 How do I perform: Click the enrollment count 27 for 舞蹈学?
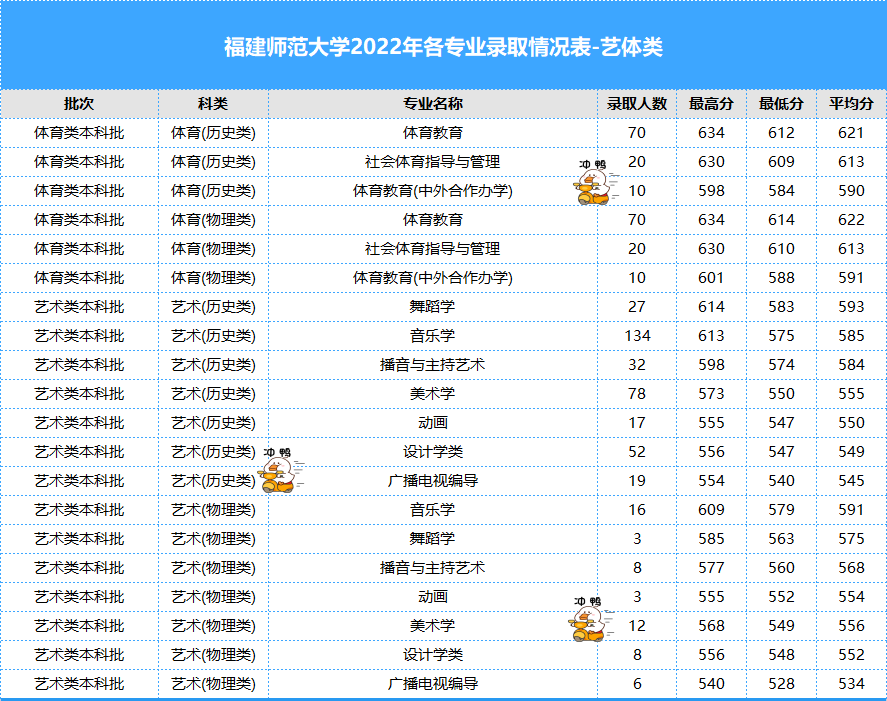tap(636, 307)
